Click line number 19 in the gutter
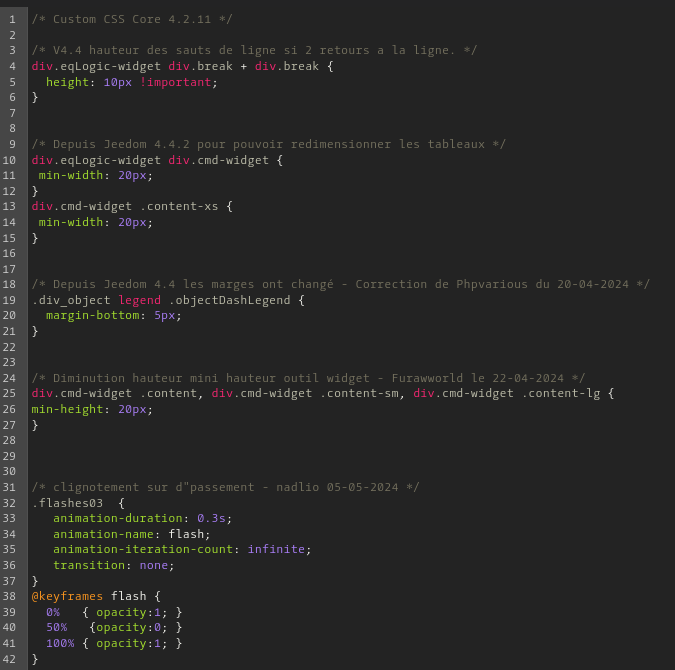The width and height of the screenshot is (675, 670). coord(9,300)
